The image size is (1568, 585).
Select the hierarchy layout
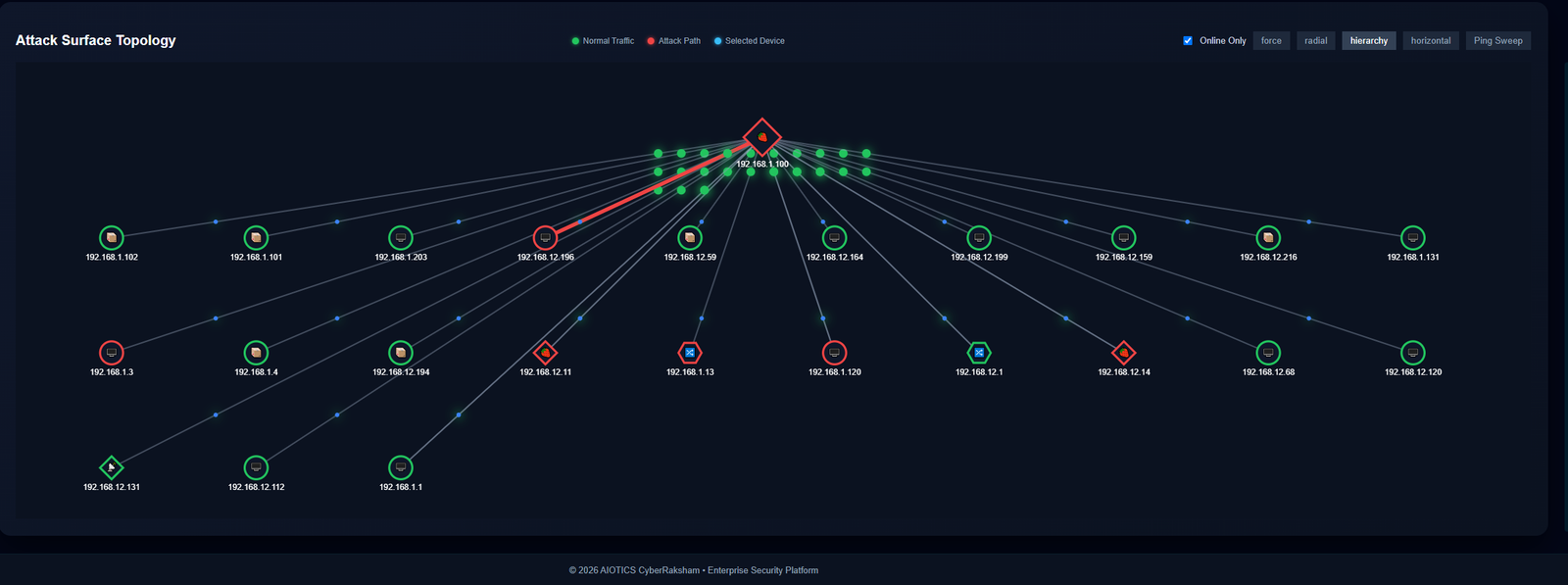1369,40
